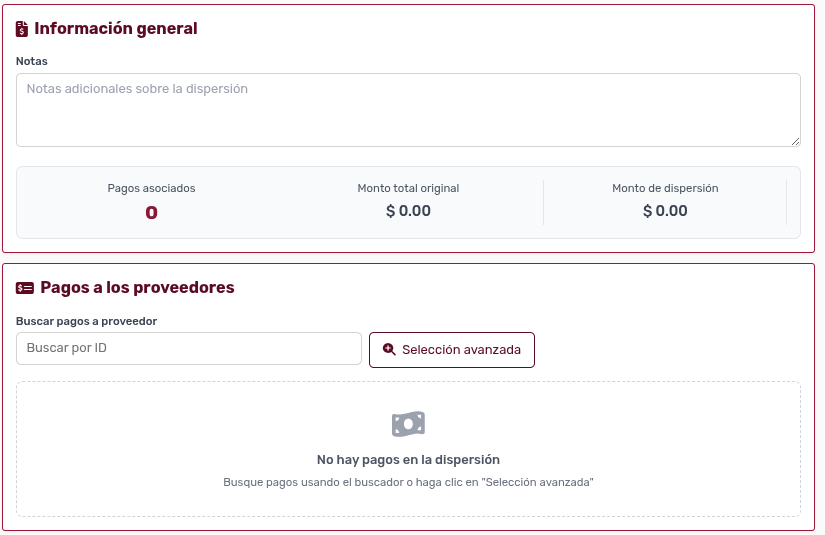This screenshot has height=535, width=825.
Task: Click the invoice icon beside Información general
Action: (23, 29)
